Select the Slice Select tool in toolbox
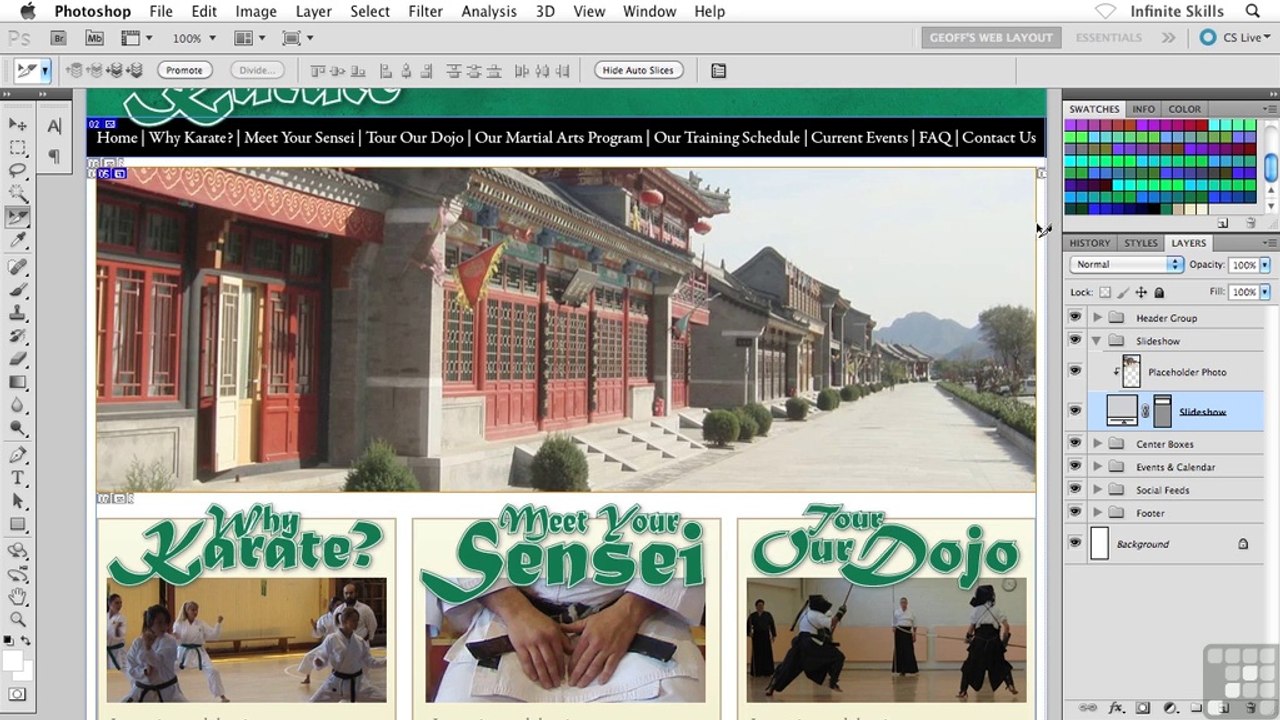 18,217
